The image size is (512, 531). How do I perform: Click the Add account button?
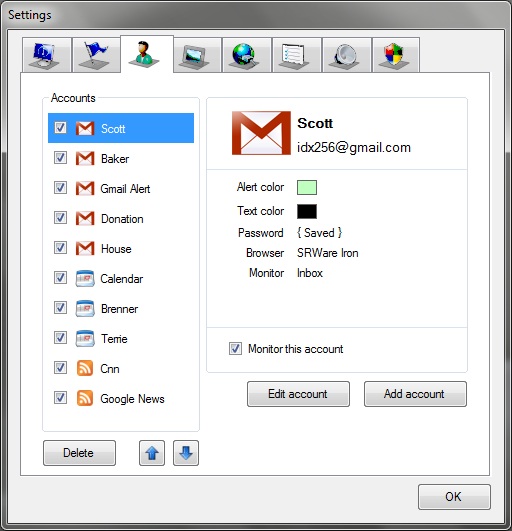coord(415,394)
